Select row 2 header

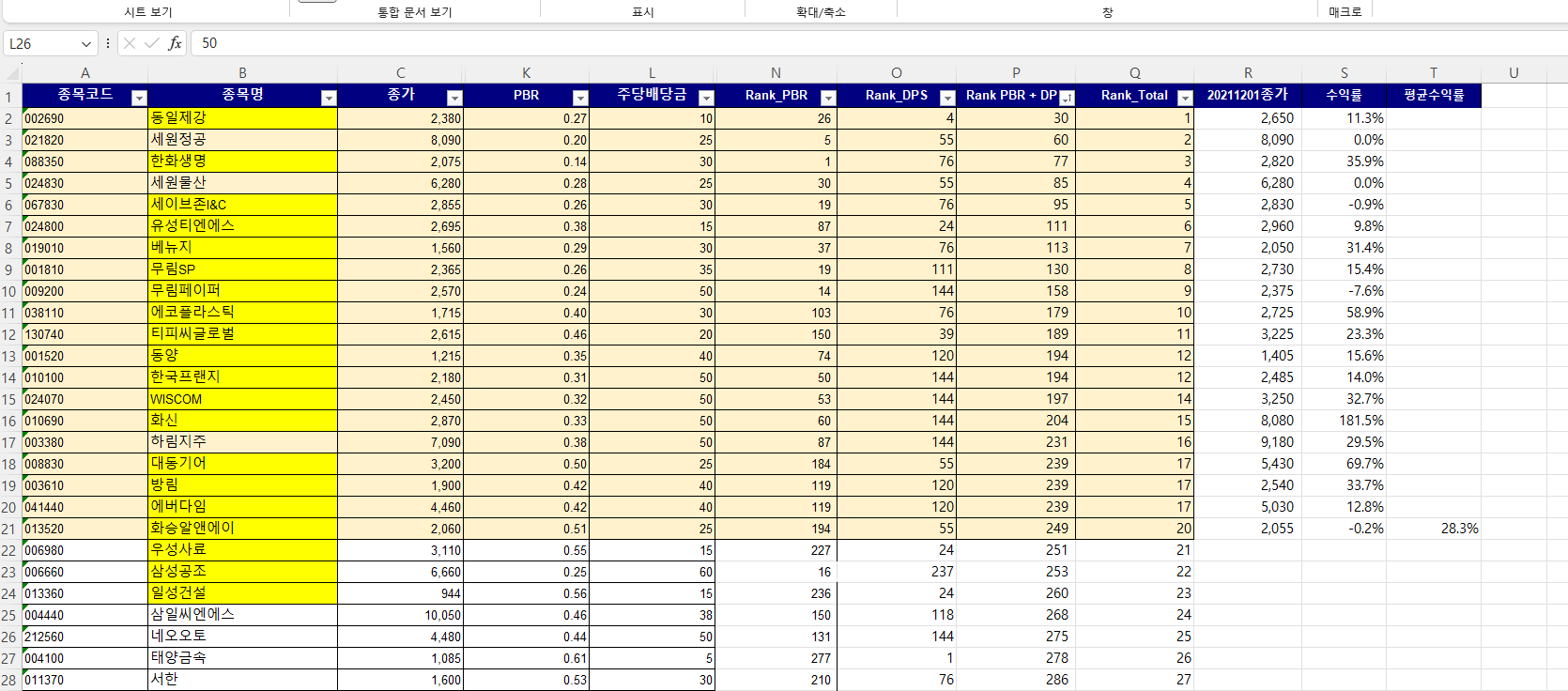(x=10, y=118)
